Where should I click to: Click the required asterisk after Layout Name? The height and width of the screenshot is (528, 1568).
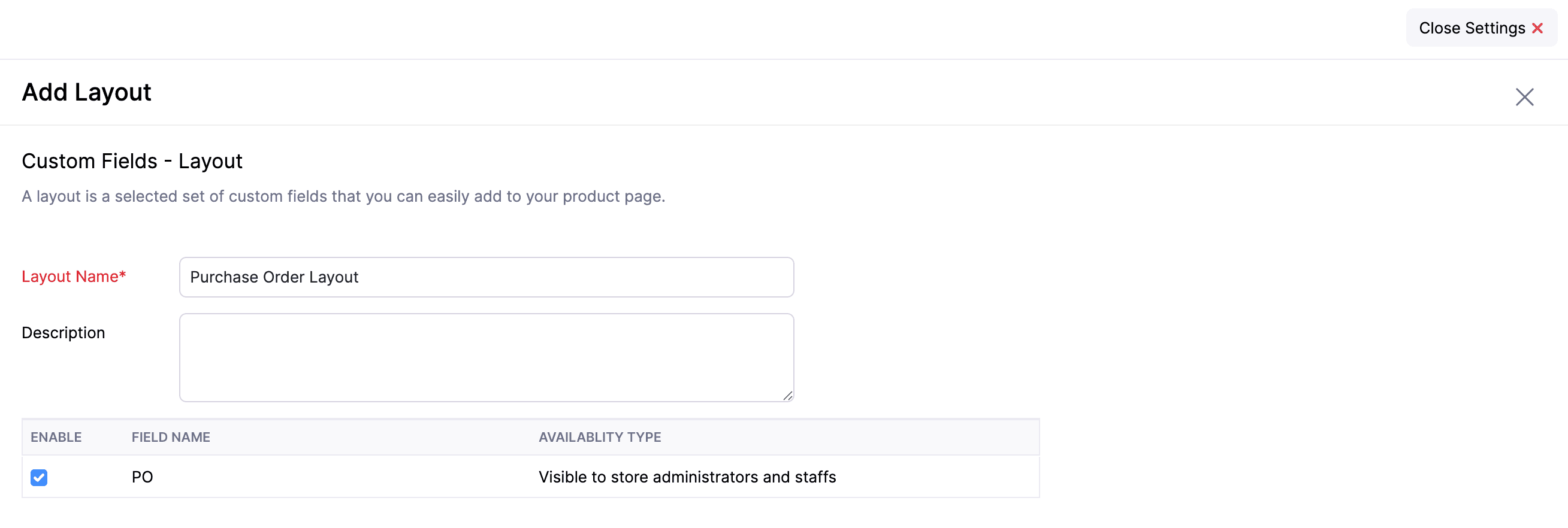tap(122, 274)
